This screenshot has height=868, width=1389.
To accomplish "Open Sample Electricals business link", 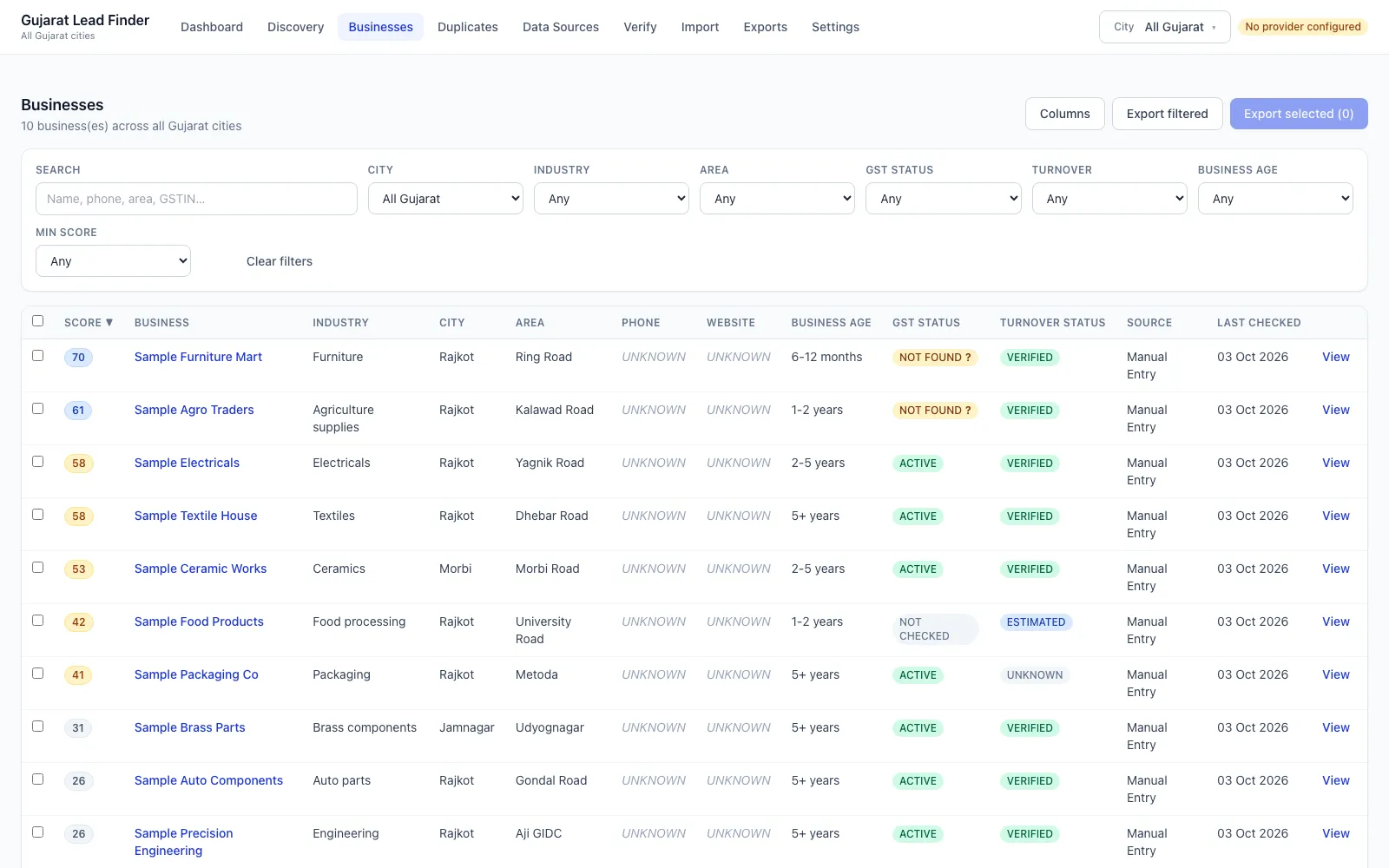I will (187, 463).
